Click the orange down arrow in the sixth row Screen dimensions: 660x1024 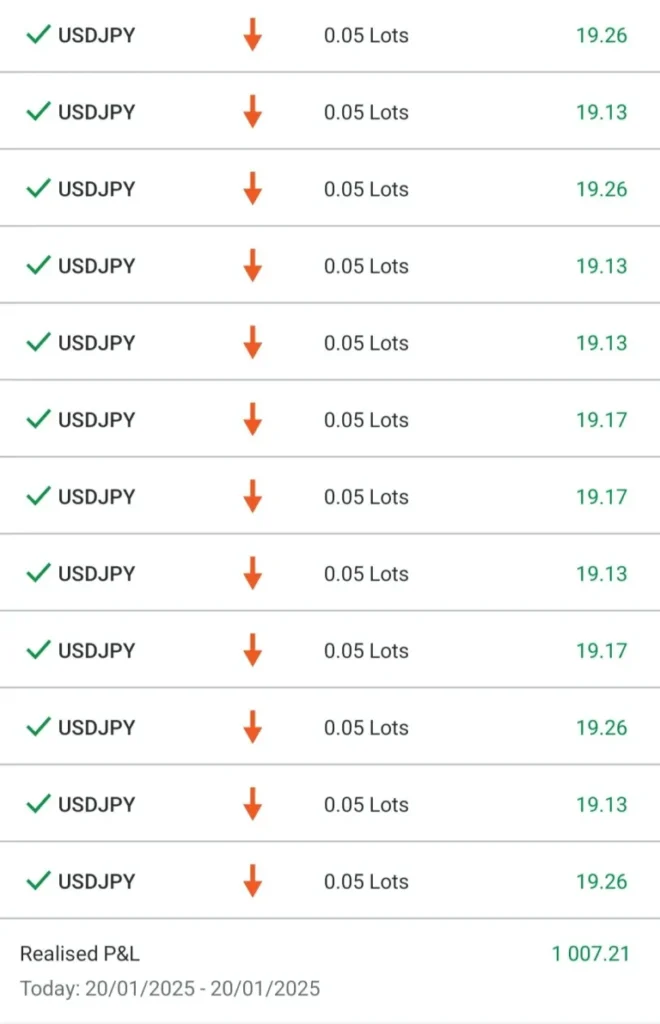pos(252,420)
